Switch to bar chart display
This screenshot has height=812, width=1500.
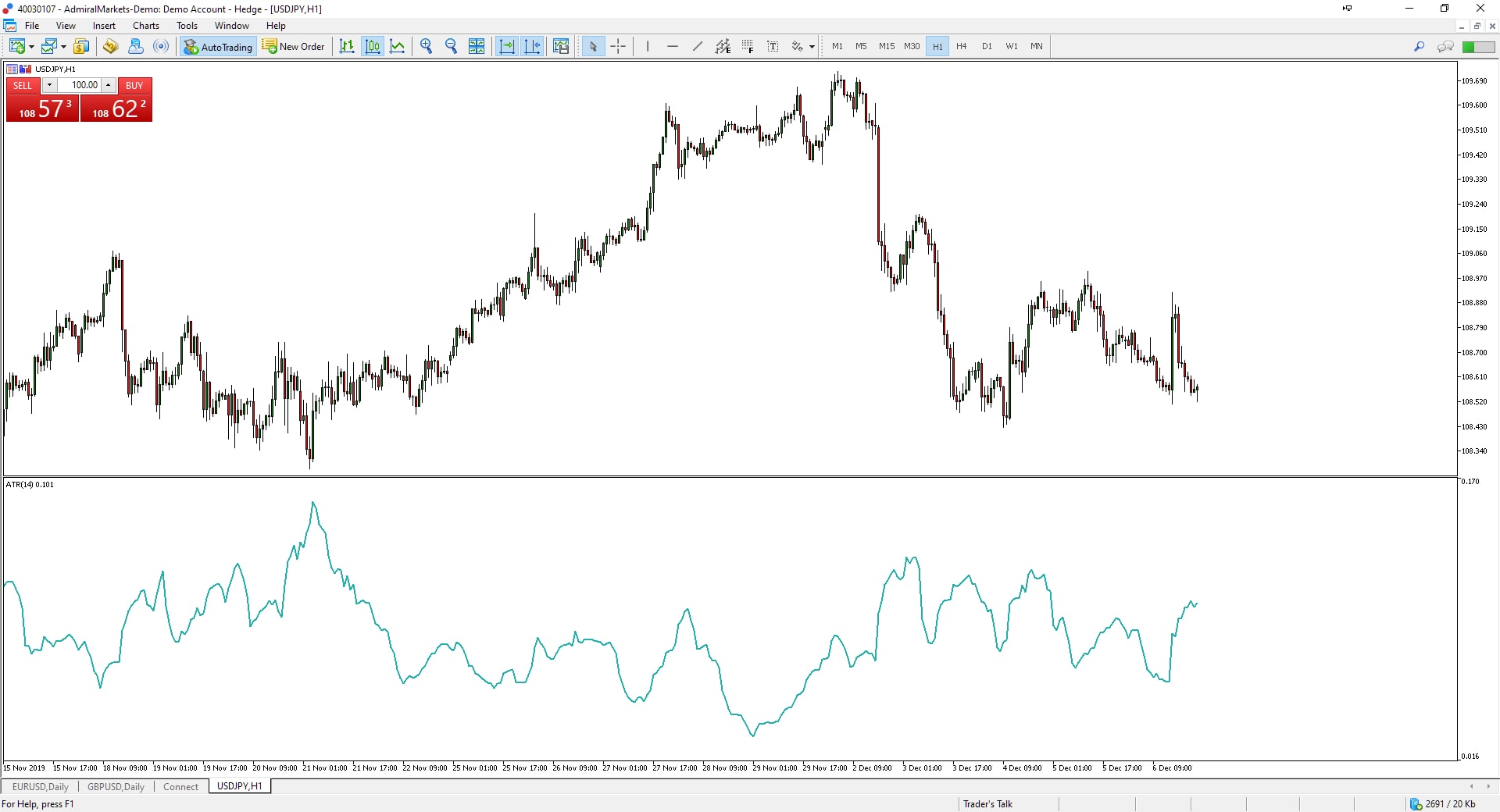[x=347, y=47]
